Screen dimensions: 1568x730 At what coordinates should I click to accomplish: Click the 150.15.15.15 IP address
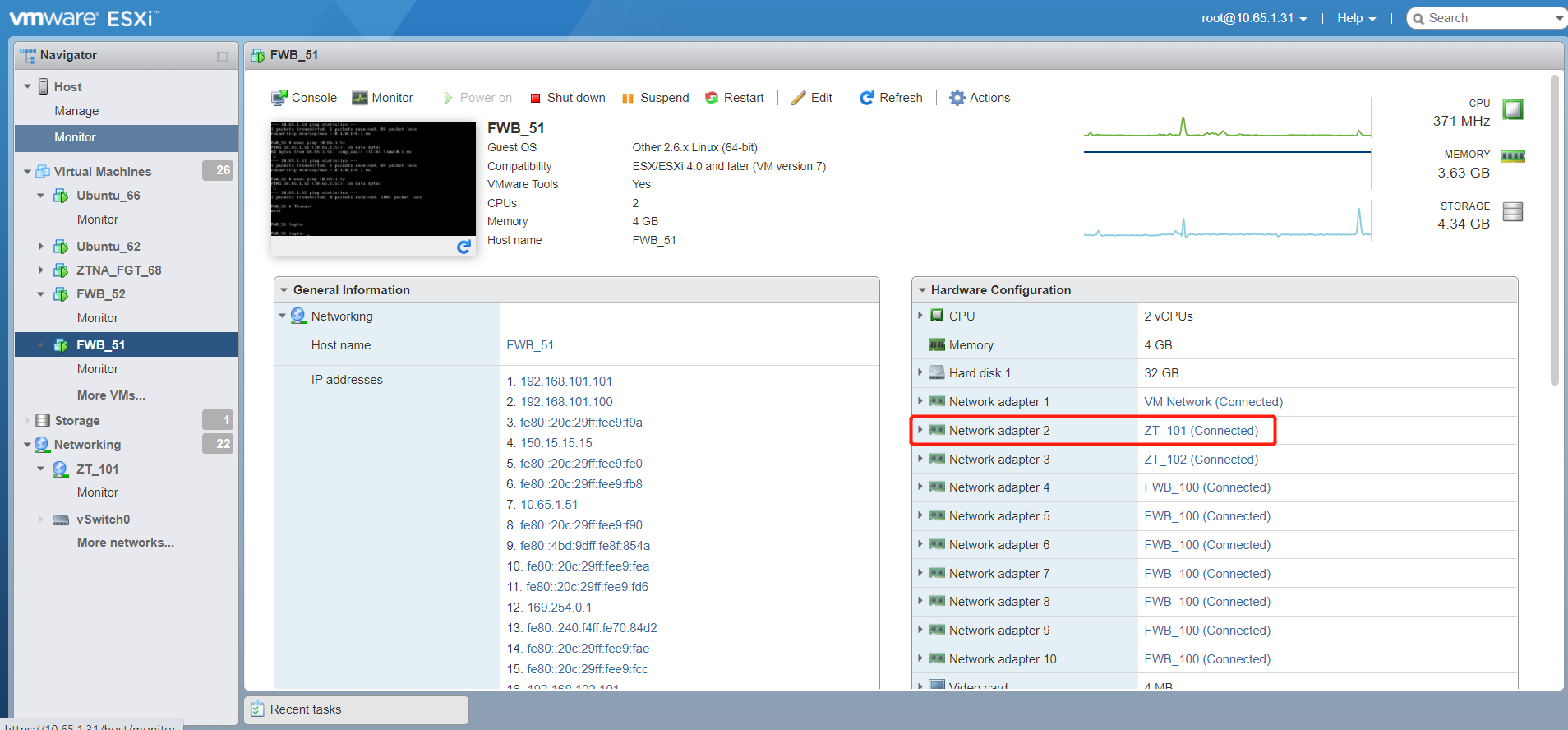click(x=556, y=443)
